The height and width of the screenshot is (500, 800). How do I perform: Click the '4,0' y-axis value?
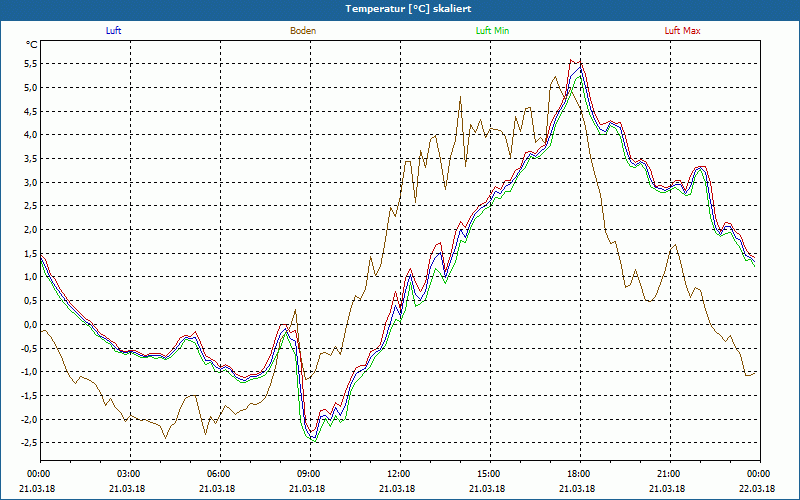[31, 135]
